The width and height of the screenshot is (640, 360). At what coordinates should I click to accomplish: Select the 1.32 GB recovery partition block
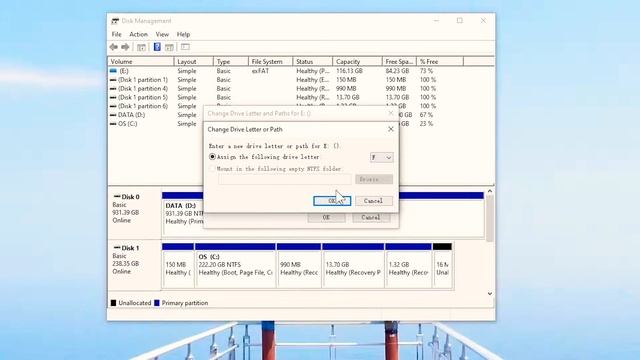[x=408, y=265]
